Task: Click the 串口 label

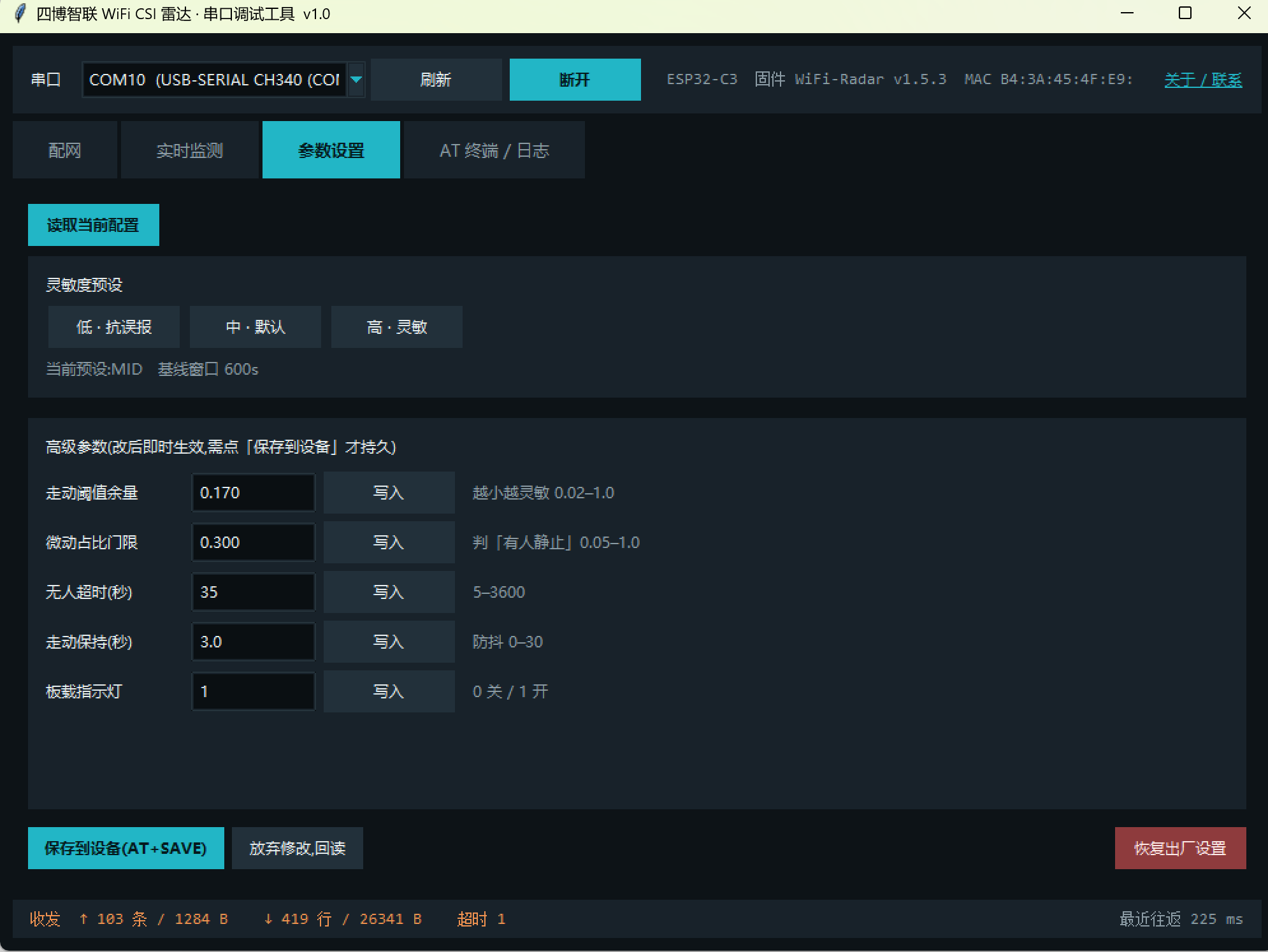Action: (46, 80)
